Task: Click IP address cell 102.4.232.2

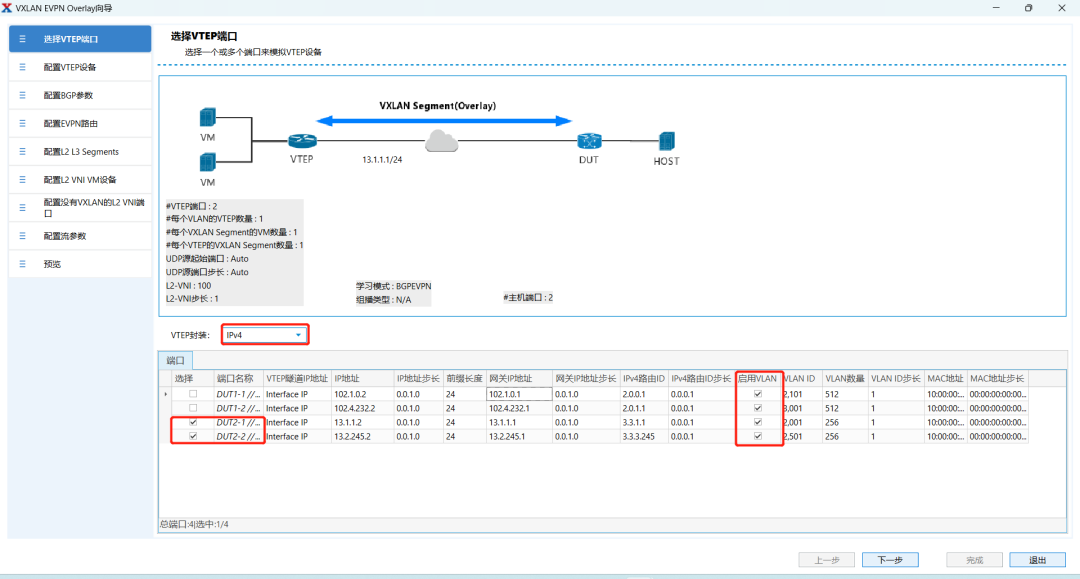Action: coord(363,408)
